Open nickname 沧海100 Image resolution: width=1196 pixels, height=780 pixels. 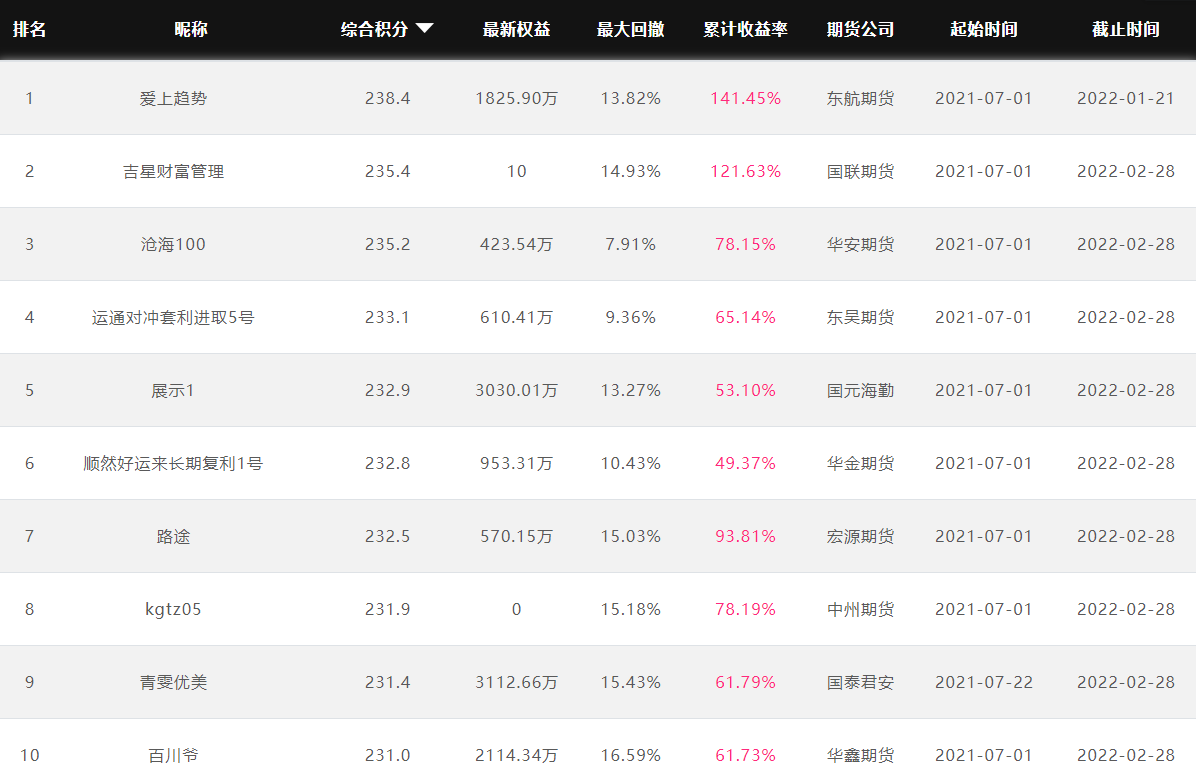click(x=173, y=244)
